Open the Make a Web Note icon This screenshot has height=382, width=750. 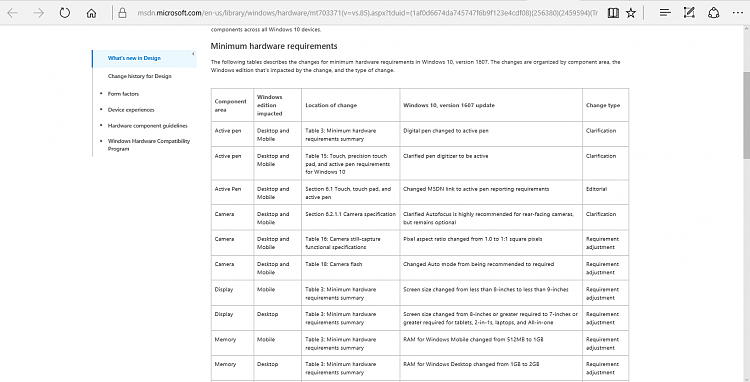[689, 13]
